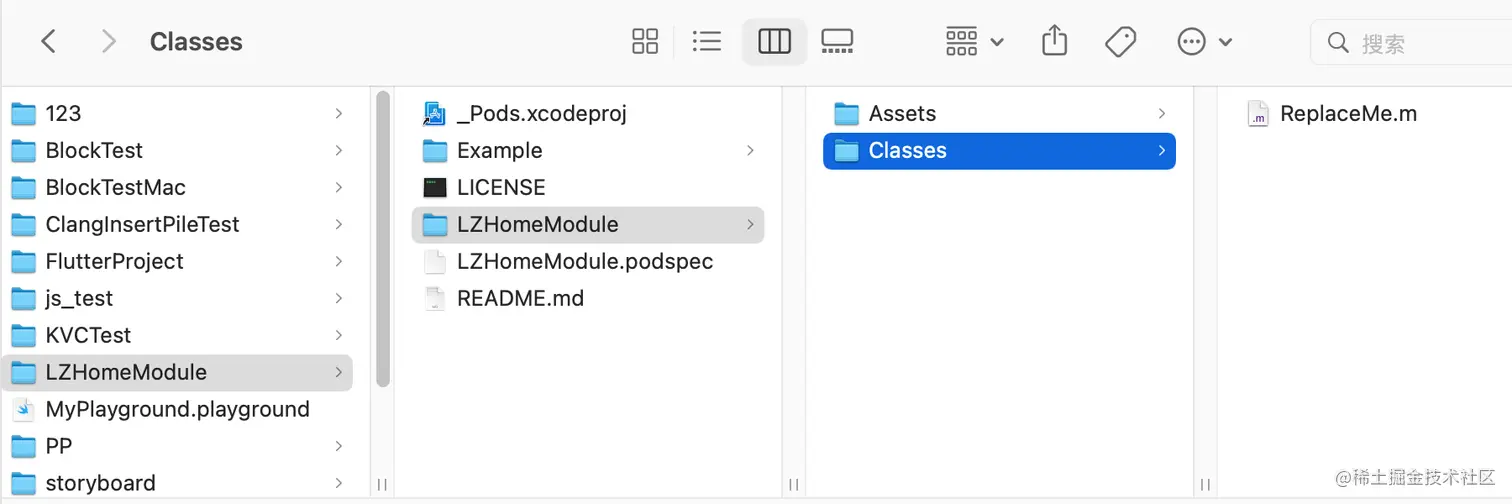The width and height of the screenshot is (1512, 504).
Task: Click the third column resize handle
Action: [x=1205, y=485]
